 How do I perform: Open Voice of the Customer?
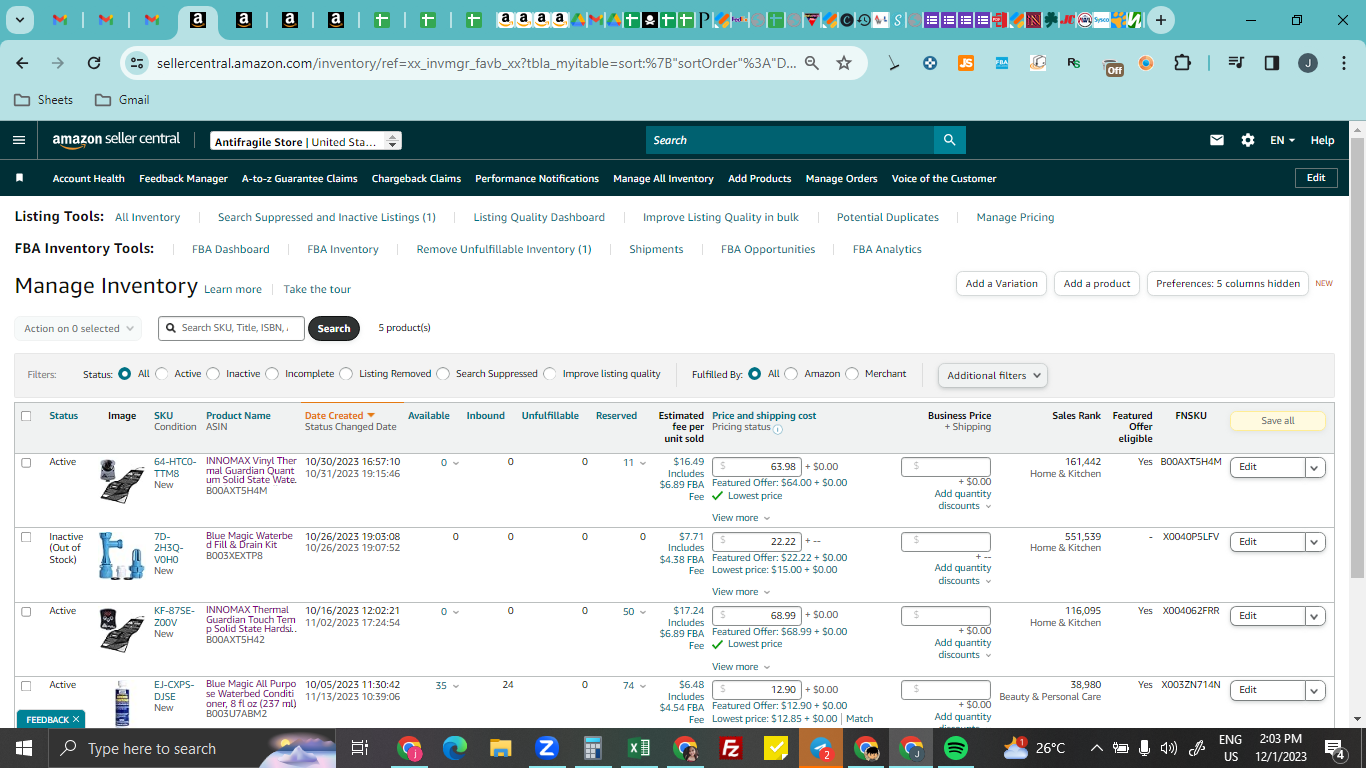click(944, 178)
